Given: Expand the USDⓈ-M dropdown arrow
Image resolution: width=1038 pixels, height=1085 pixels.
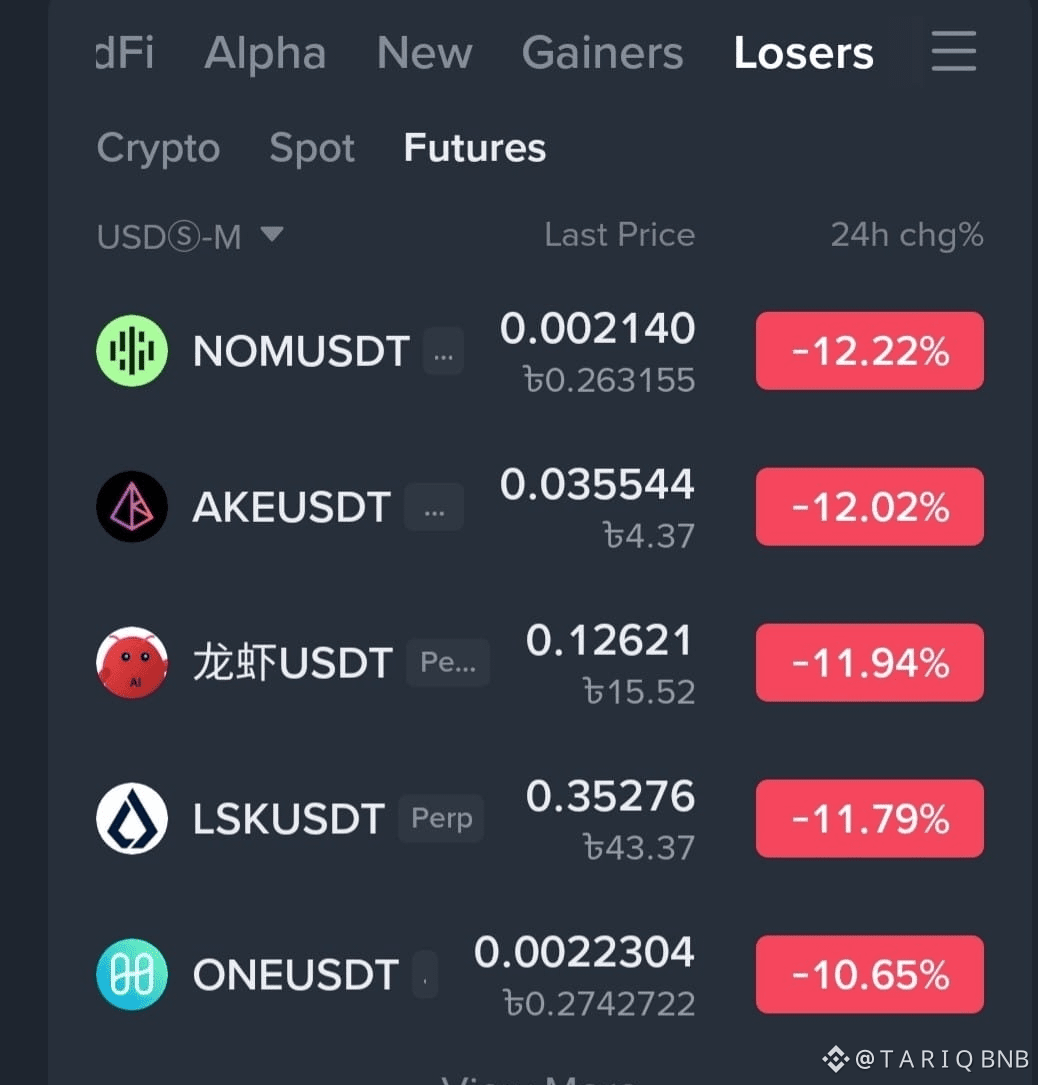Looking at the screenshot, I should 272,234.
